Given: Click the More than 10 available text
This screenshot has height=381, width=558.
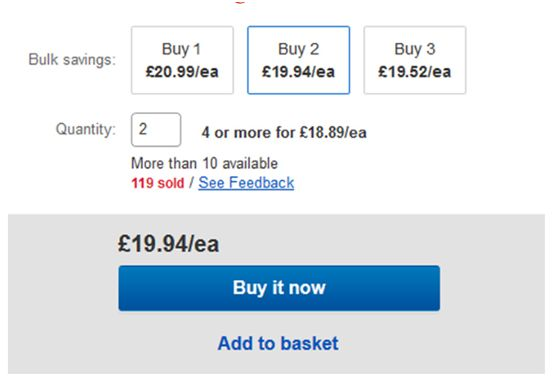Looking at the screenshot, I should tap(205, 164).
